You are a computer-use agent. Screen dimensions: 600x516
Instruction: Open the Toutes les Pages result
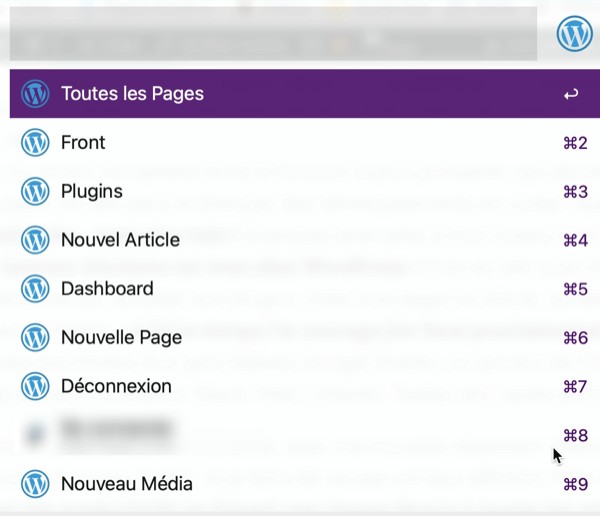tap(305, 93)
